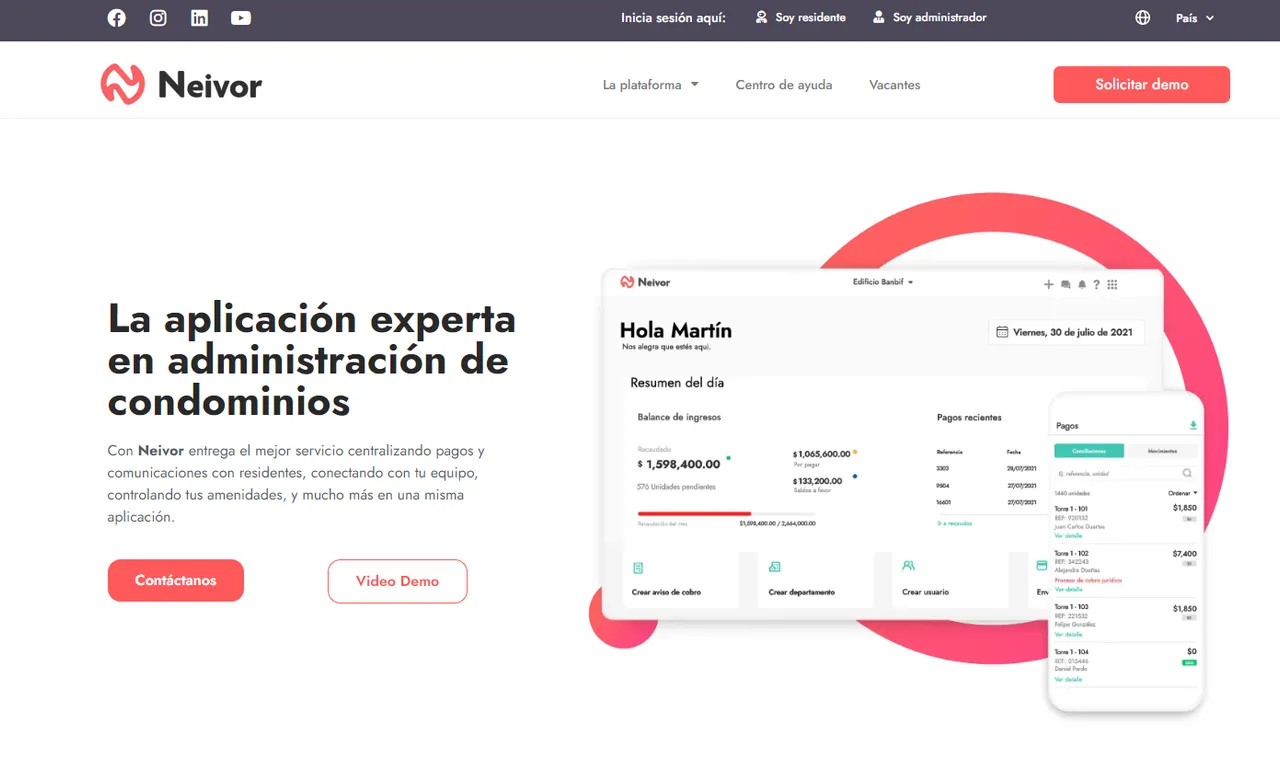
Task: Click the Torre 1 - 103 payment row
Action: pos(1126,620)
